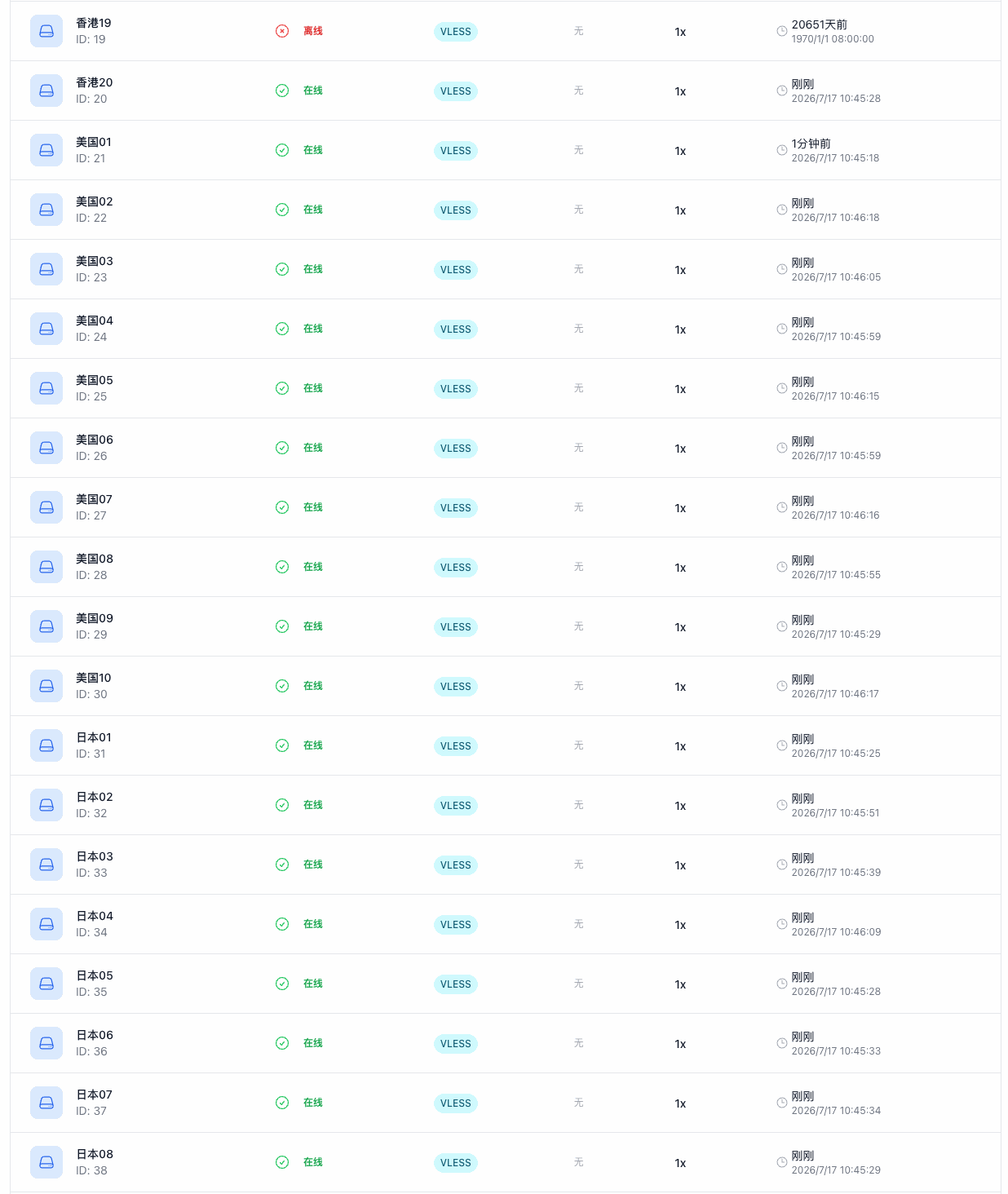This screenshot has width=1008, height=1194.
Task: Click the timestamp 2026/7/17 10:46:09
Action: [x=836, y=932]
